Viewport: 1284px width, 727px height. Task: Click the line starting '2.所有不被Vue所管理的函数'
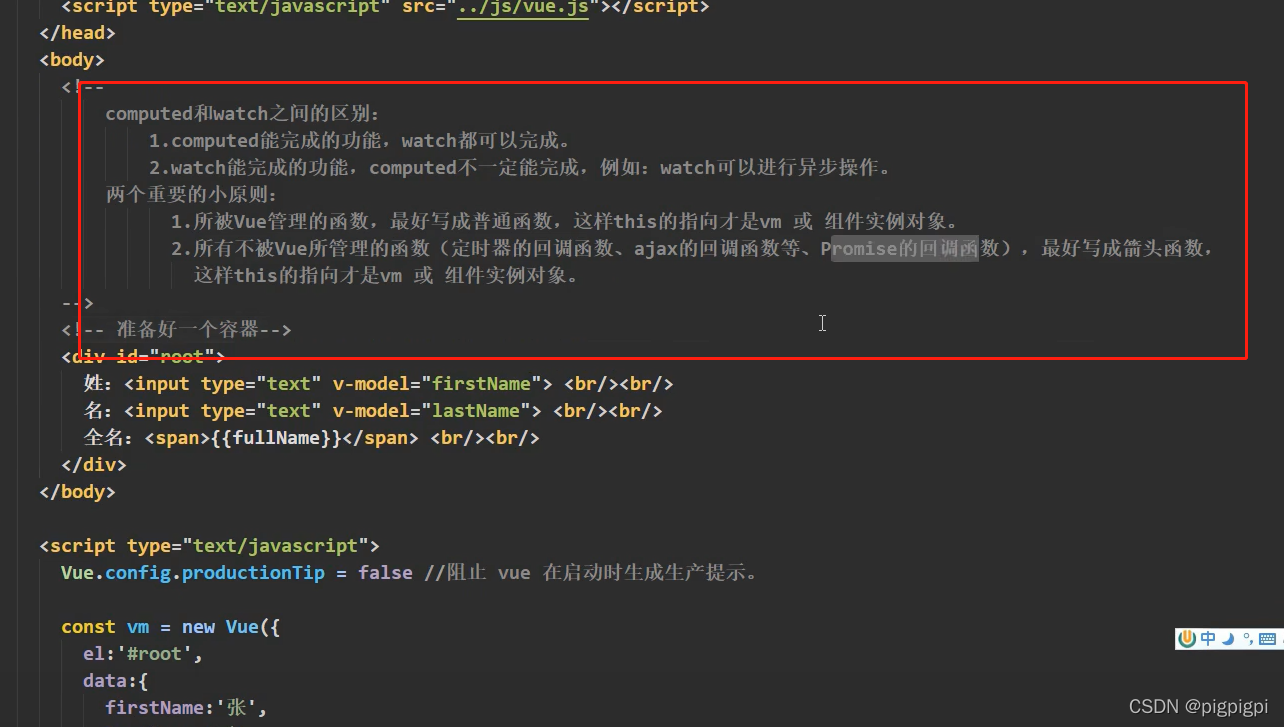pyautogui.click(x=692, y=249)
